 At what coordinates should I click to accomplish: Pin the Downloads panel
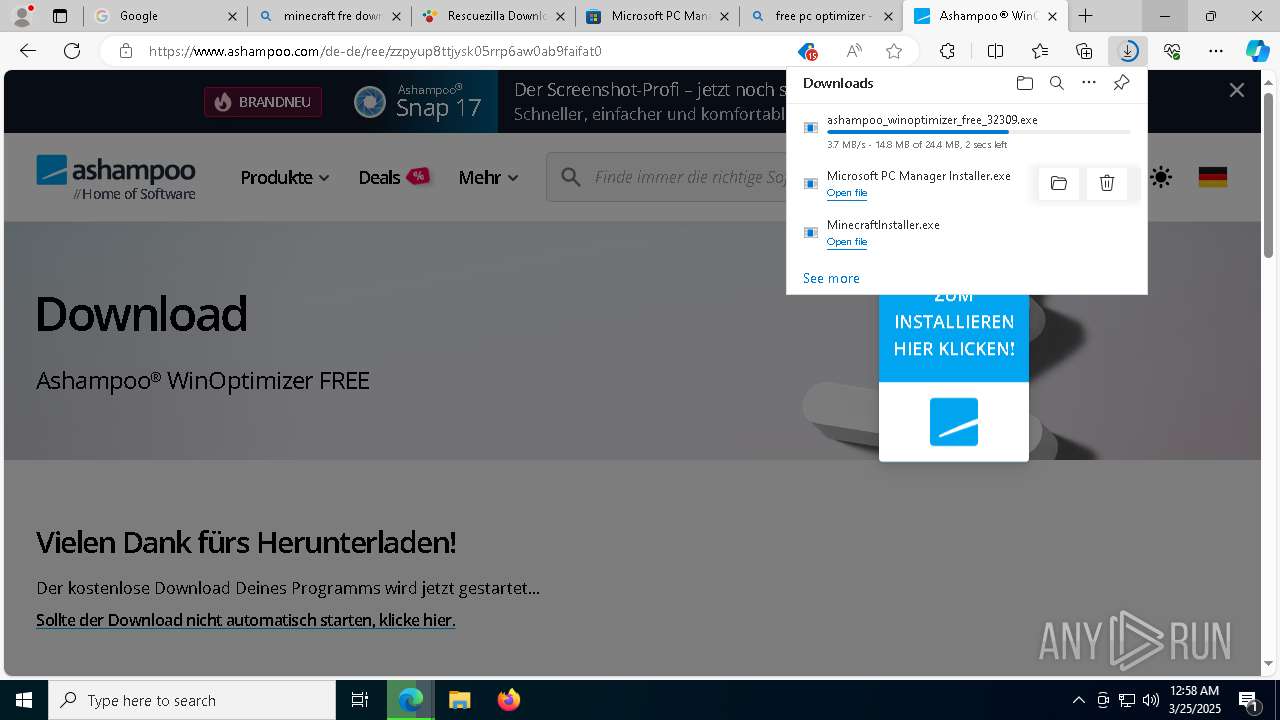click(1121, 83)
